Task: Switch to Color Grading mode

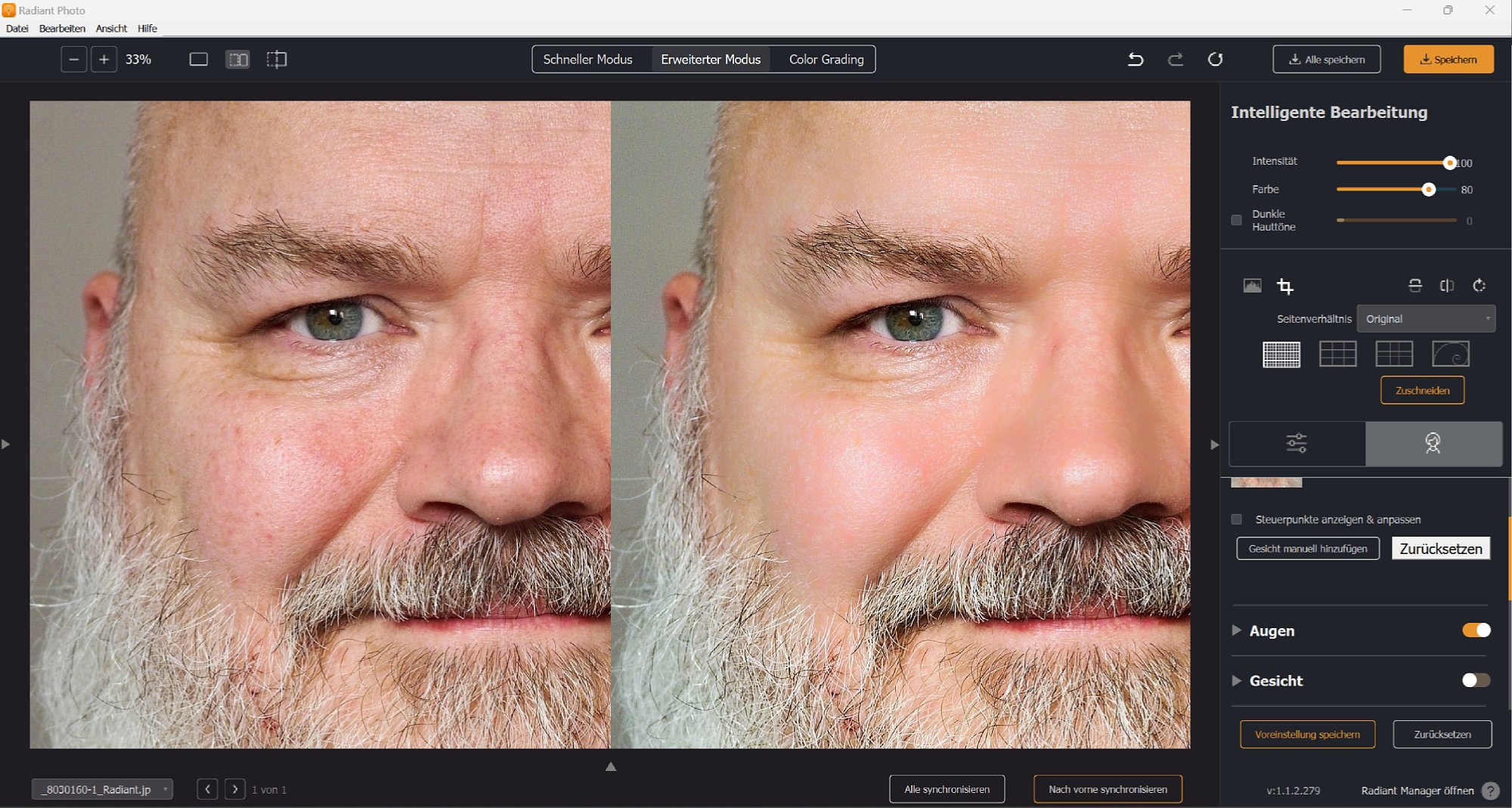Action: pyautogui.click(x=826, y=59)
